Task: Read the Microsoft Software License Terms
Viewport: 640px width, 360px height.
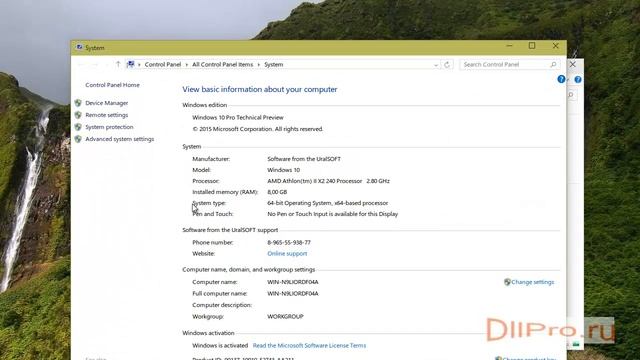Action: 309,345
